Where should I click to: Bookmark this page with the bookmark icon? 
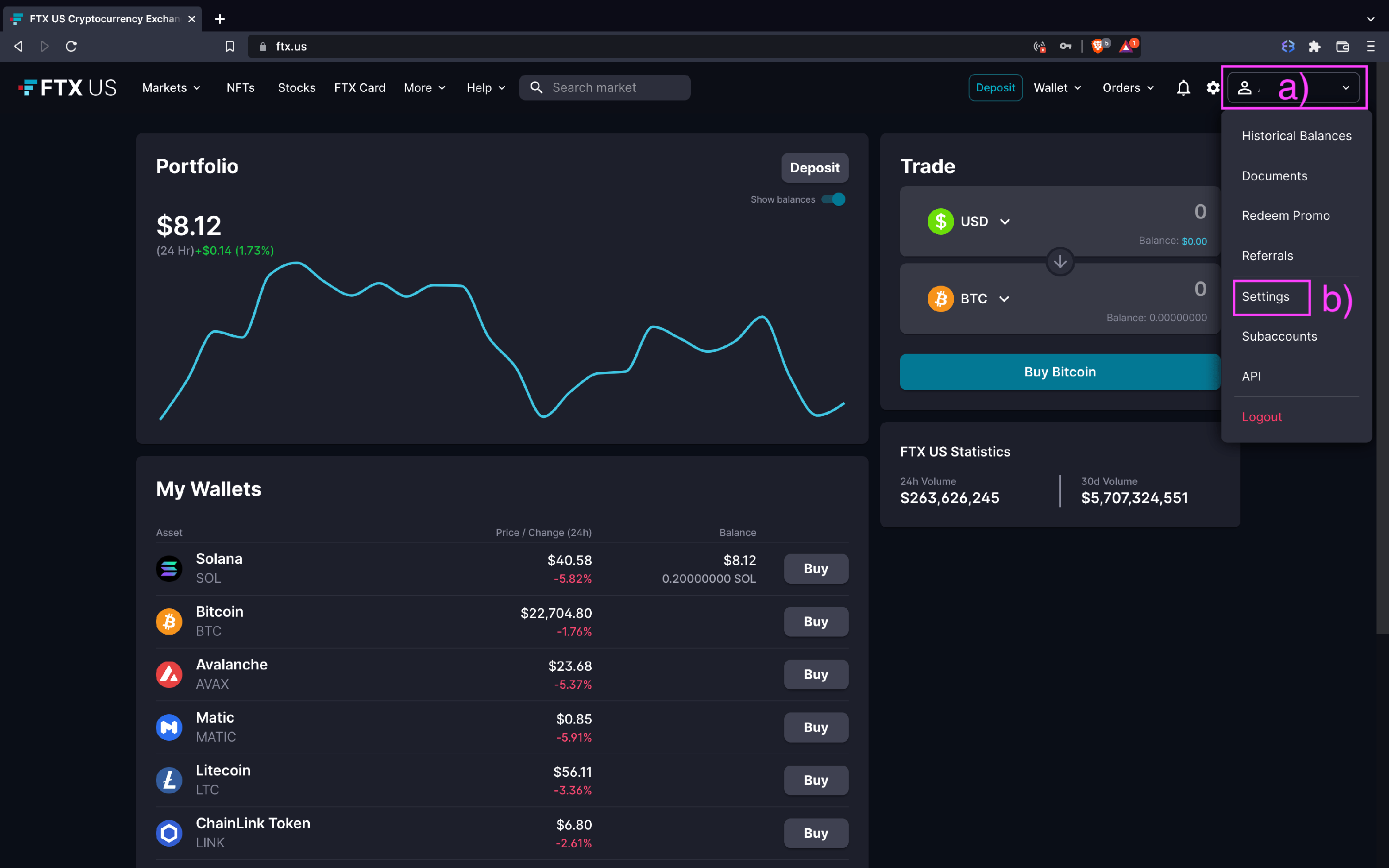(x=230, y=46)
